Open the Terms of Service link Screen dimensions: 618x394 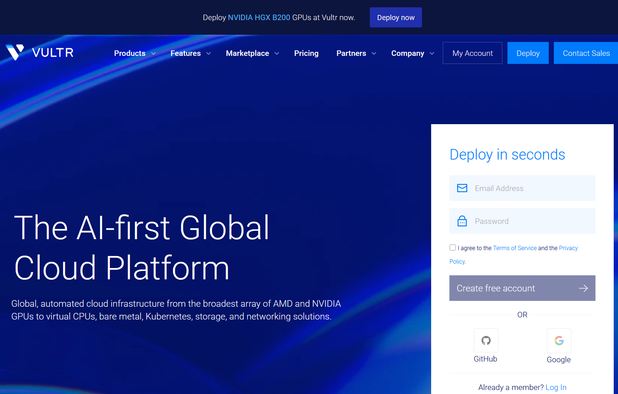tap(515, 248)
